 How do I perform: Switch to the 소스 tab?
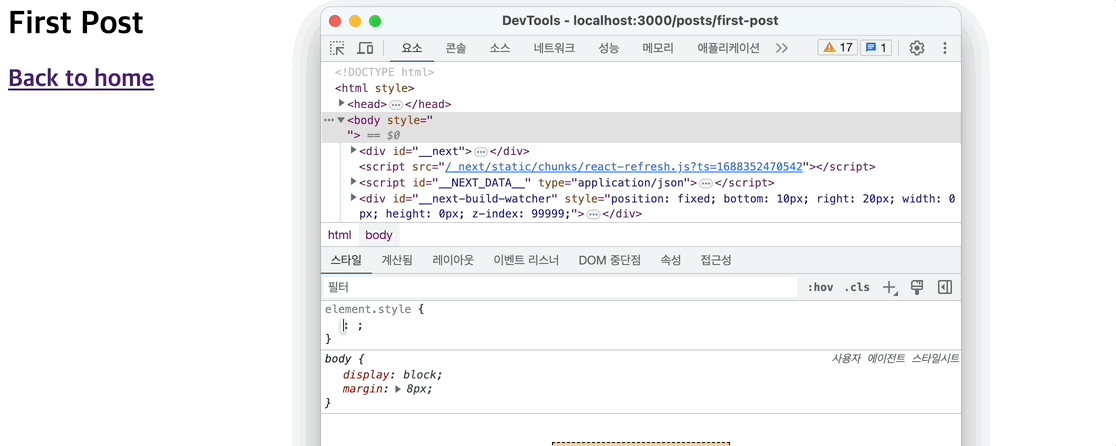point(500,48)
